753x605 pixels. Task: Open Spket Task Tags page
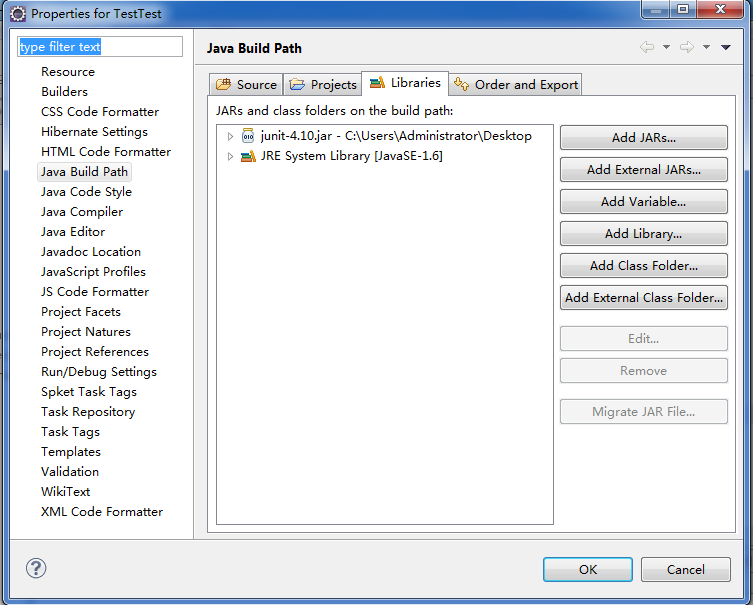[89, 392]
